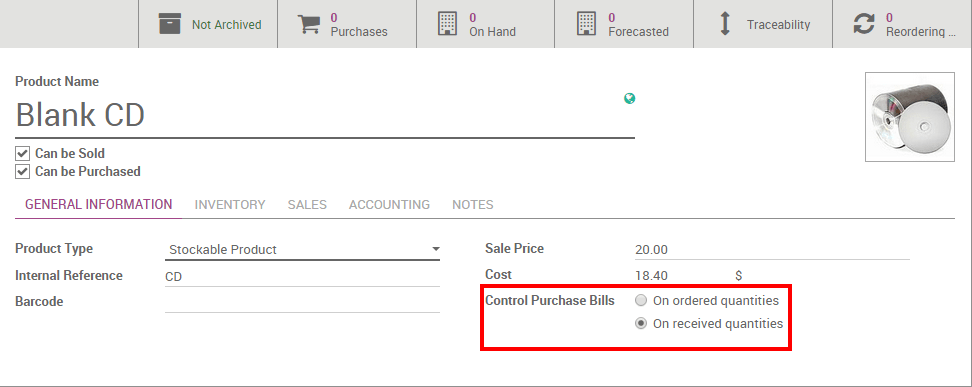Switch to the Accounting tab

coord(389,205)
